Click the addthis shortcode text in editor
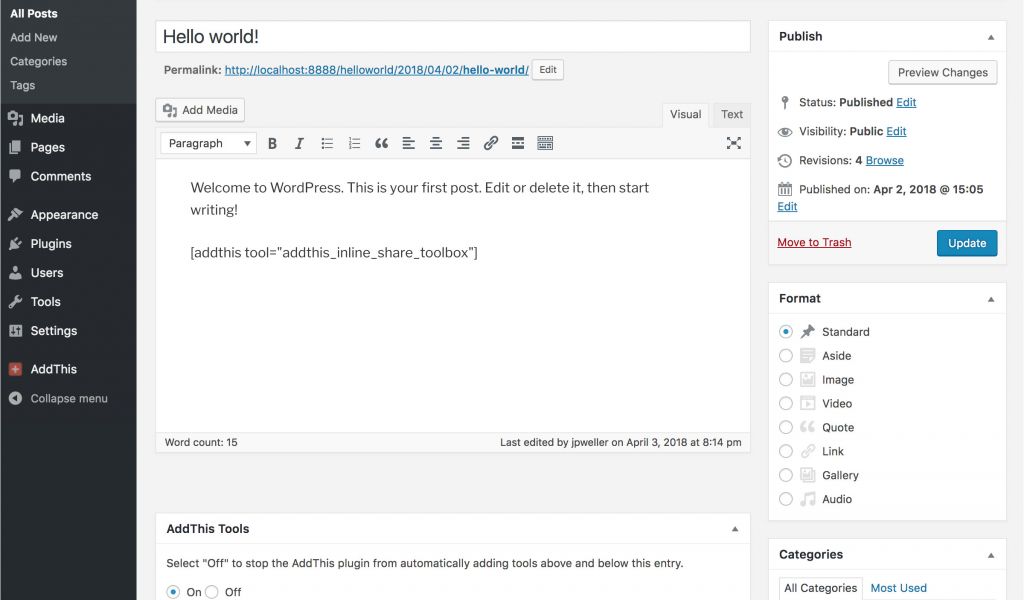The image size is (1024, 600). [334, 253]
